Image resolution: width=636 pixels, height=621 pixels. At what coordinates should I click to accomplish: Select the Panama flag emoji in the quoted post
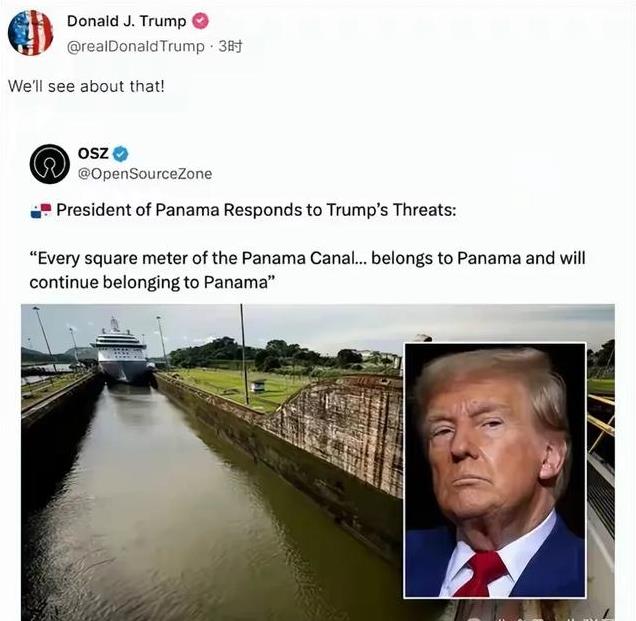(41, 211)
